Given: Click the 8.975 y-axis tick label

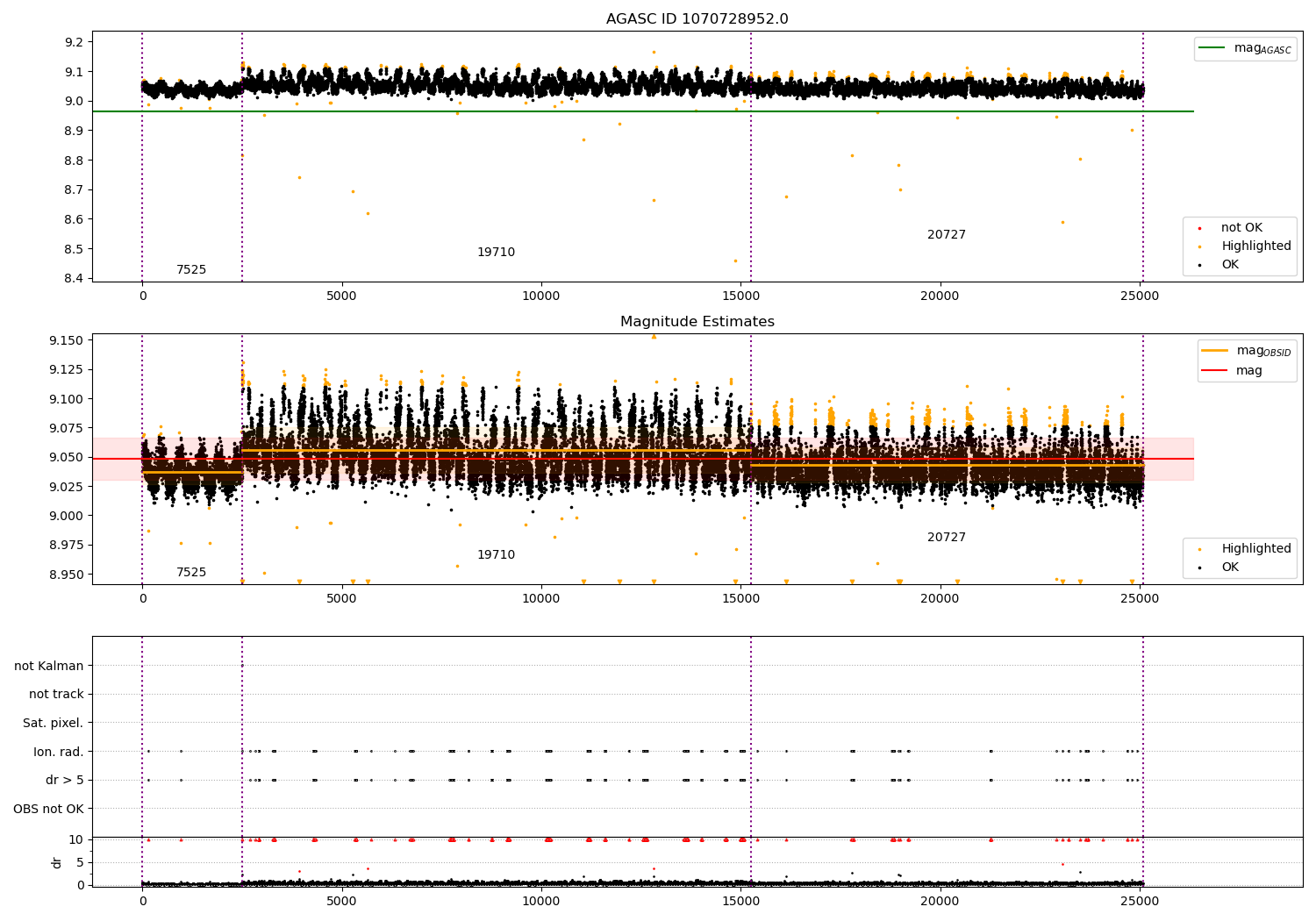Looking at the screenshot, I should coord(67,545).
